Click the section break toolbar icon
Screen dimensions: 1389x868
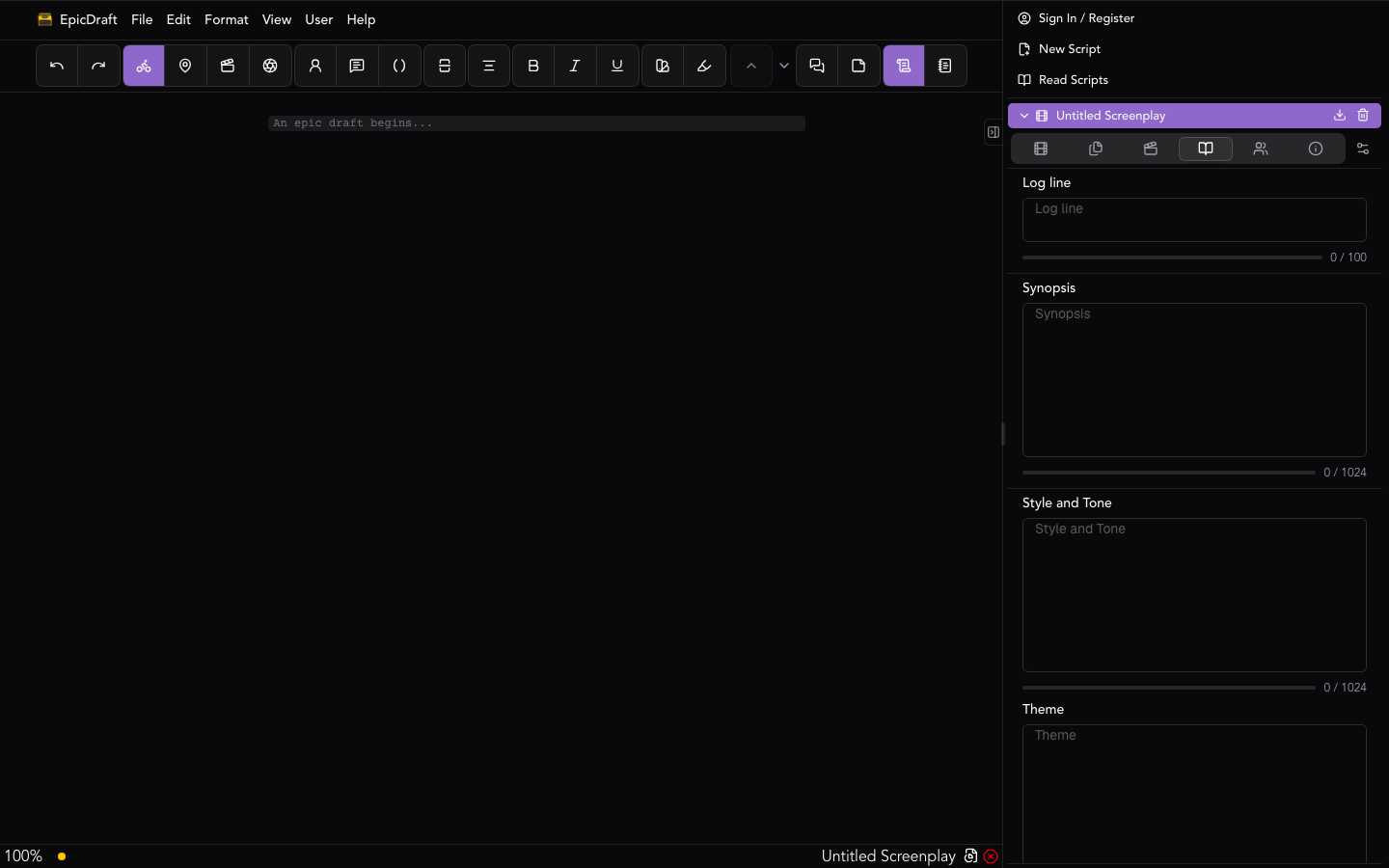coord(445,66)
